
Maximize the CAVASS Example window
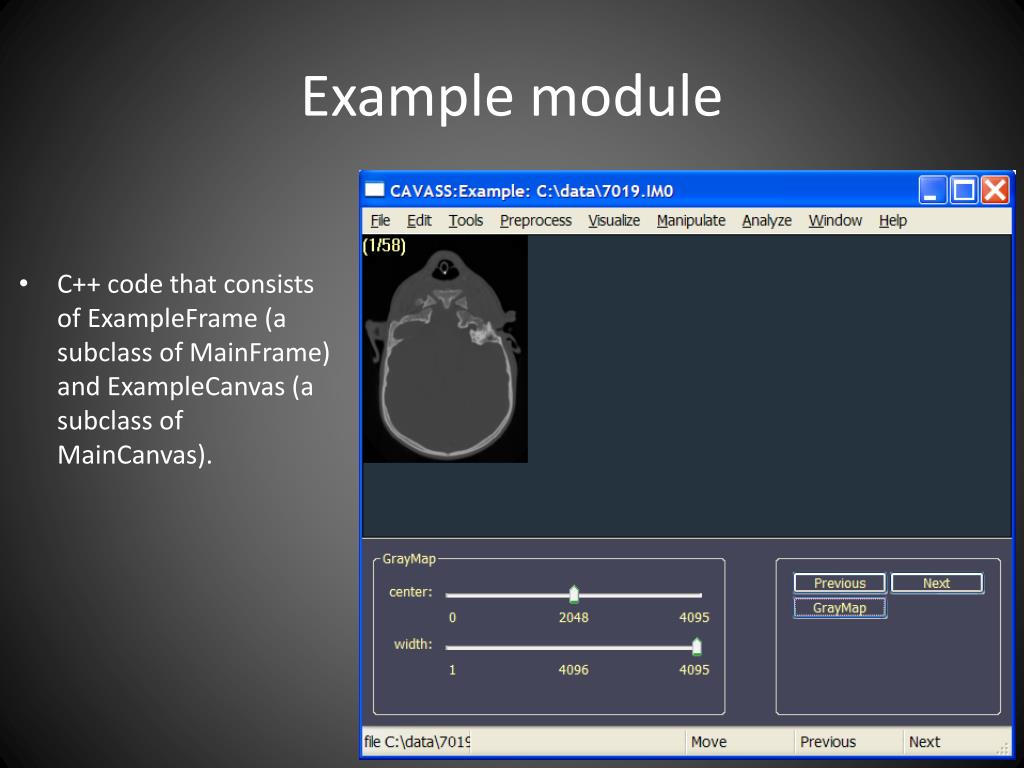click(964, 190)
